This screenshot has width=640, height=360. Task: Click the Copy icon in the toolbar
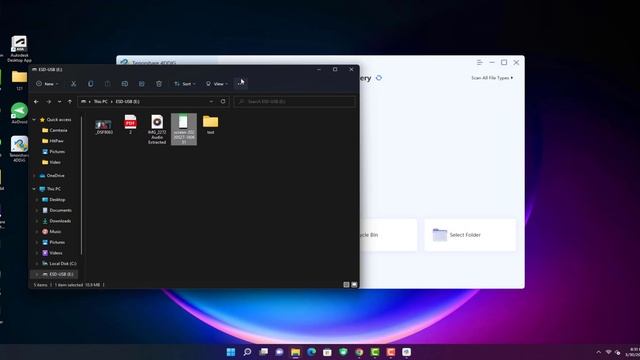(91, 84)
